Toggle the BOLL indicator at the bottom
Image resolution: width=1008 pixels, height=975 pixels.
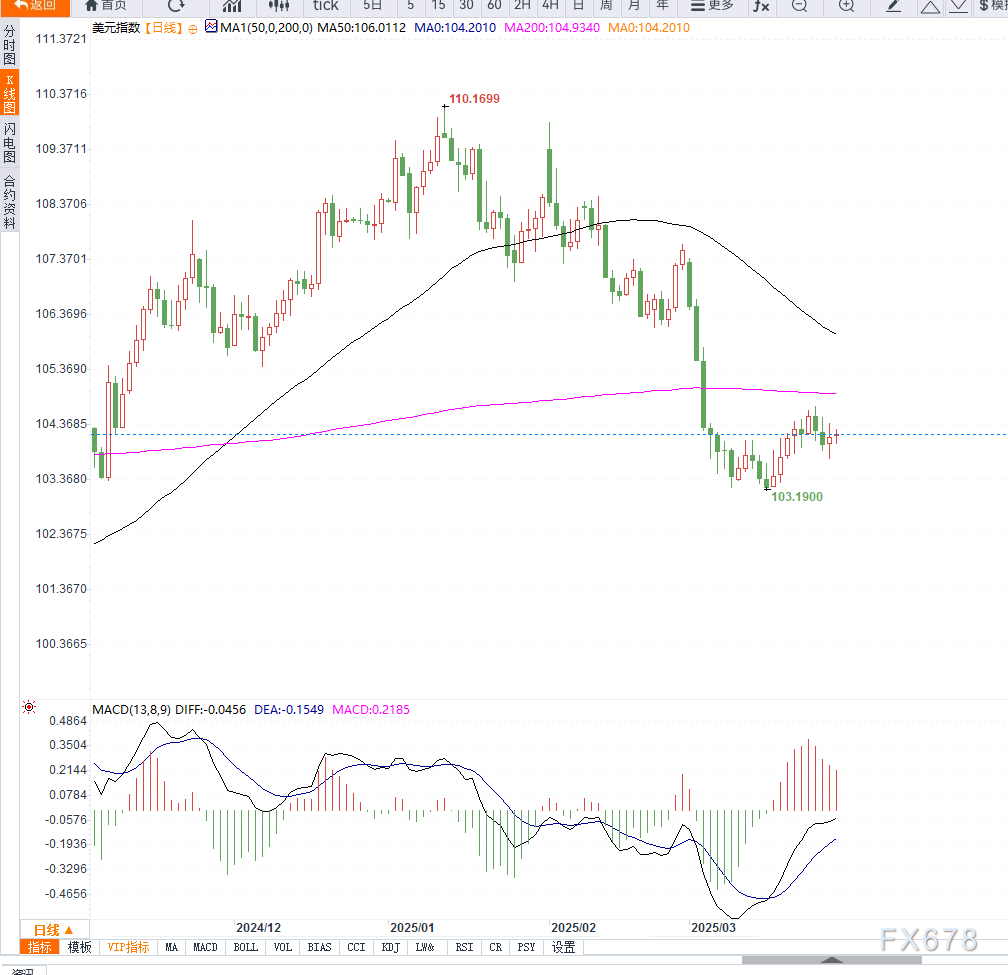(x=245, y=947)
